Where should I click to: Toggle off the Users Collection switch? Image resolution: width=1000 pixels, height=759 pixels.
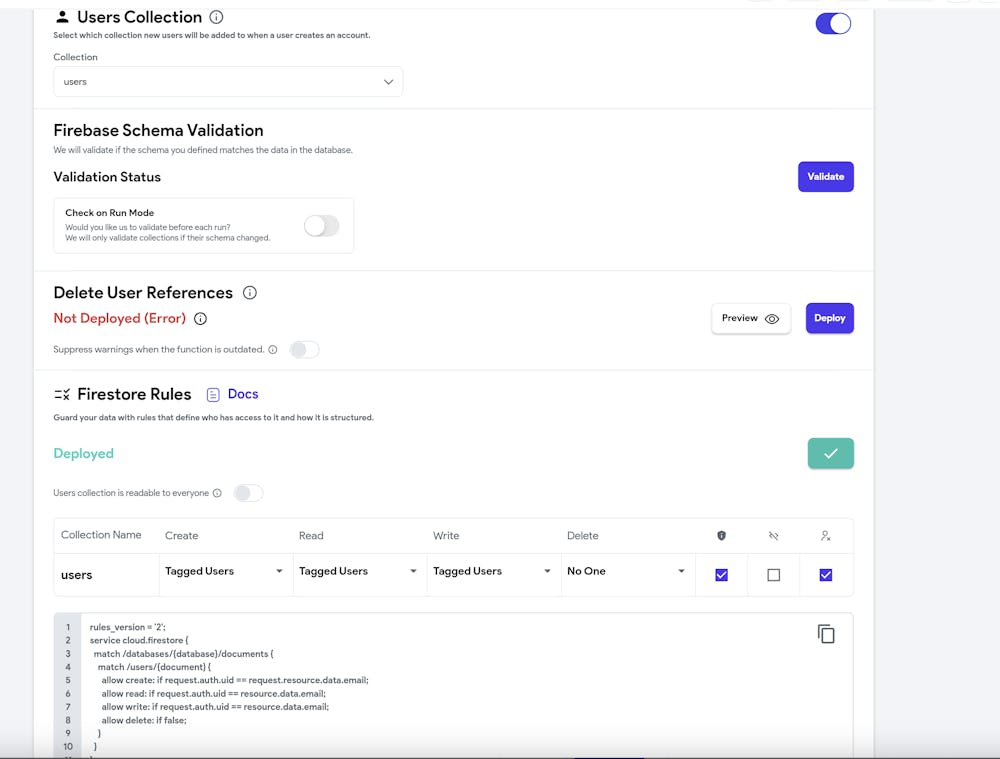point(833,23)
